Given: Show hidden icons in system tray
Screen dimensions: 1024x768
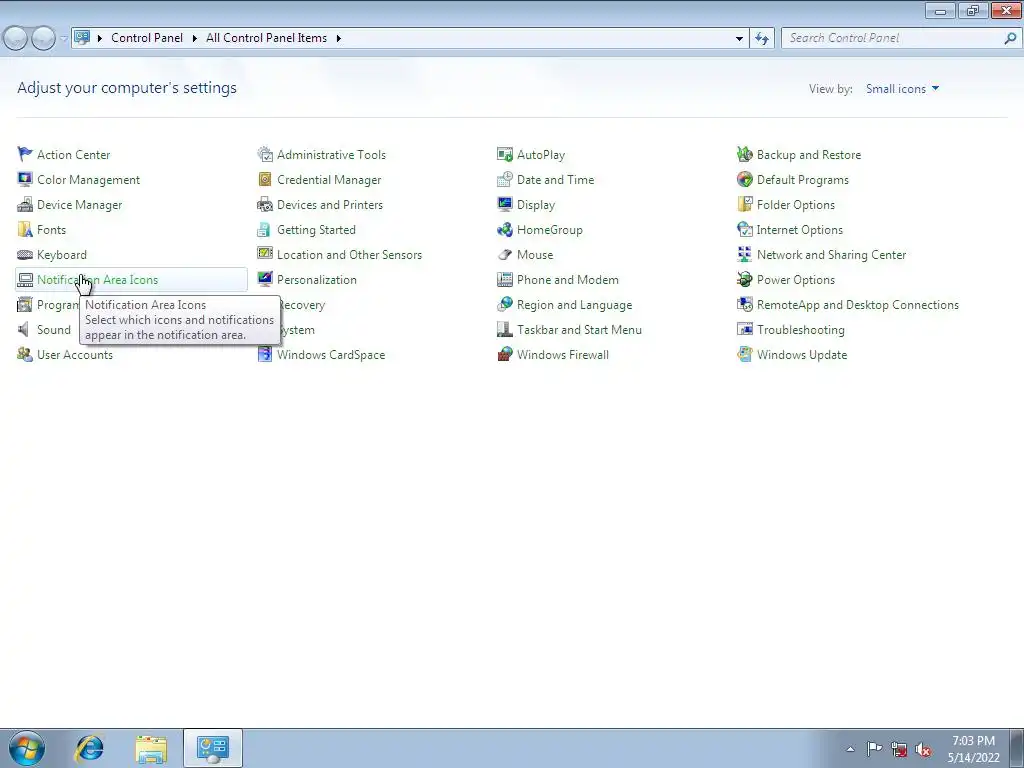Looking at the screenshot, I should pyautogui.click(x=850, y=749).
